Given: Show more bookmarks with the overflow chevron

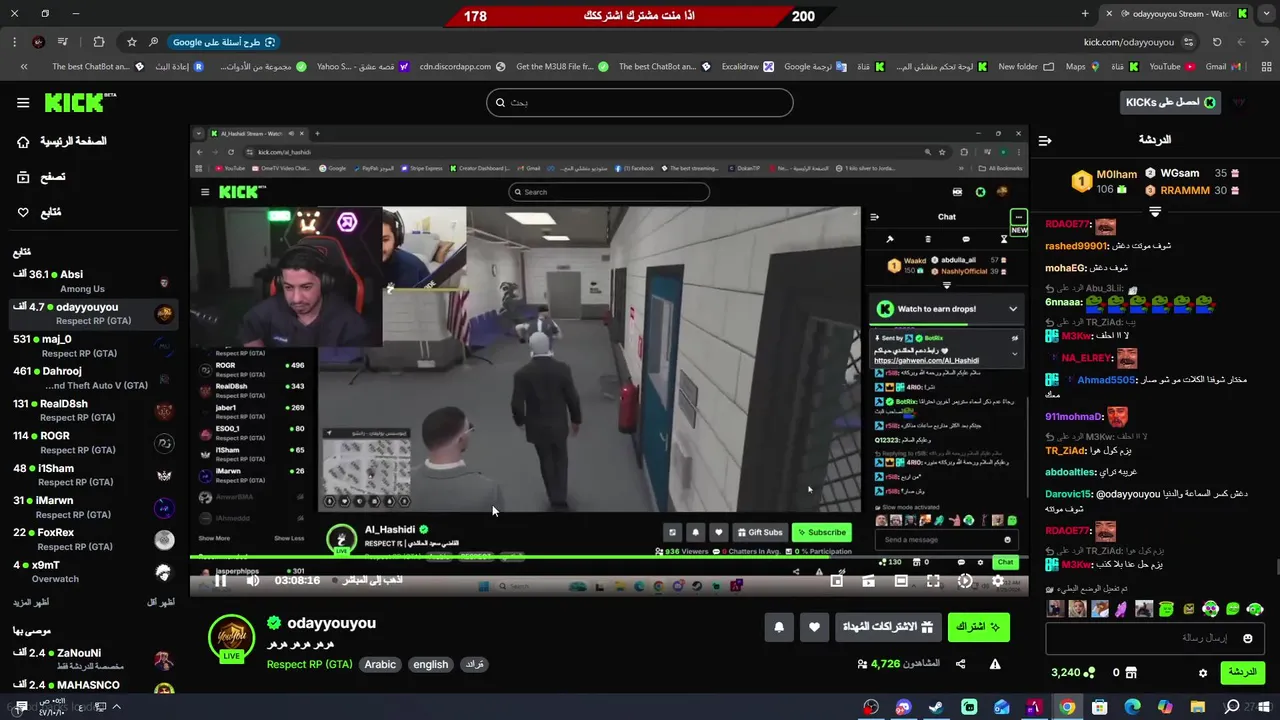Looking at the screenshot, I should coord(24,67).
